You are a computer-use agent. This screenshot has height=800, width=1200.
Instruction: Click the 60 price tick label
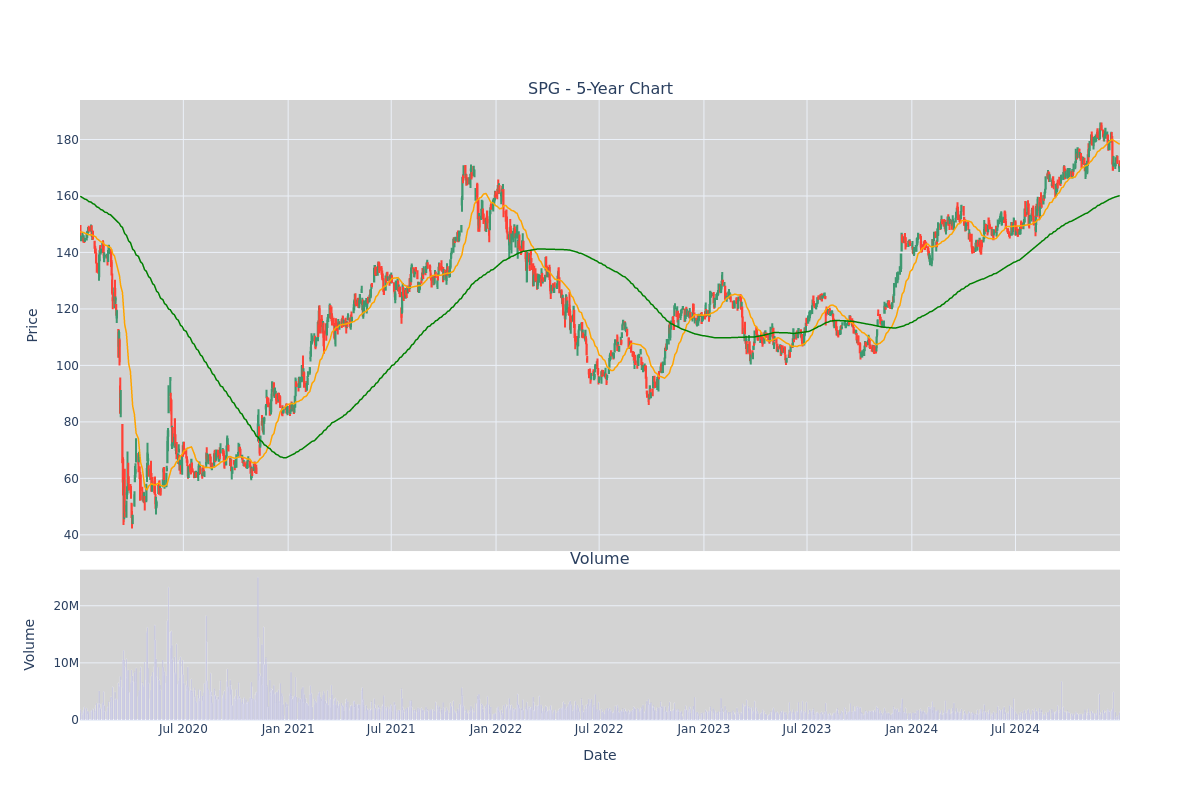coord(71,479)
